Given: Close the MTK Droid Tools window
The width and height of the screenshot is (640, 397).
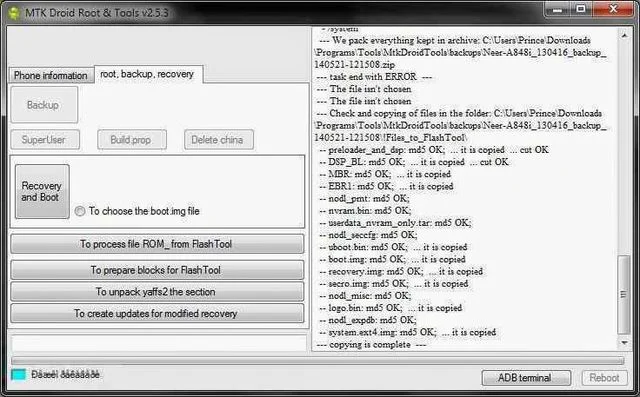Looking at the screenshot, I should click(x=613, y=9).
